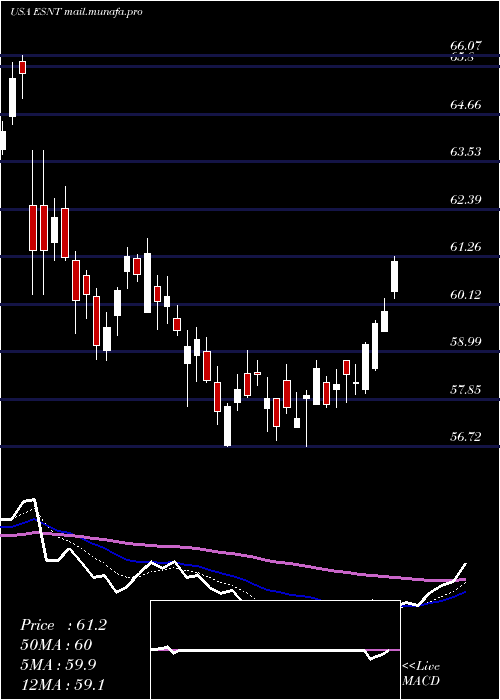The width and height of the screenshot is (500, 700).
Task: Select the 64.66 price level label
Action: click(466, 105)
